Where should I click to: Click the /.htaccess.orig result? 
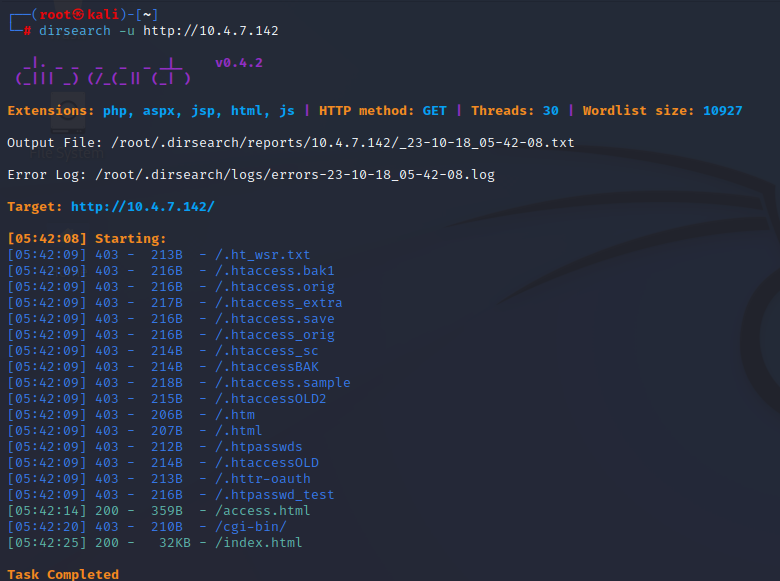tap(275, 287)
